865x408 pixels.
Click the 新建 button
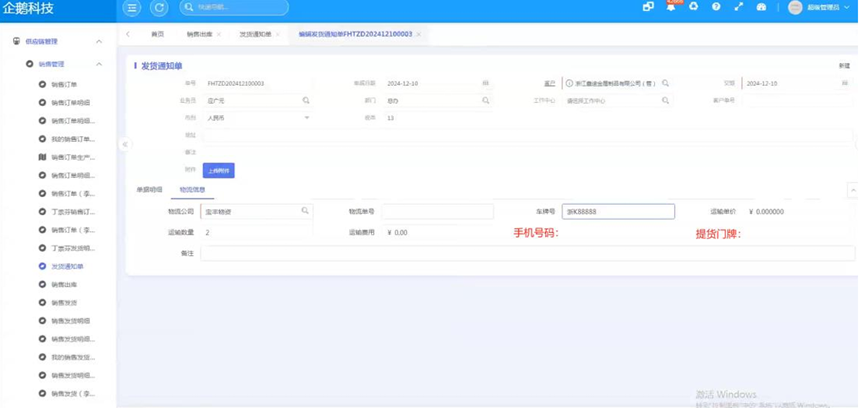pos(844,66)
